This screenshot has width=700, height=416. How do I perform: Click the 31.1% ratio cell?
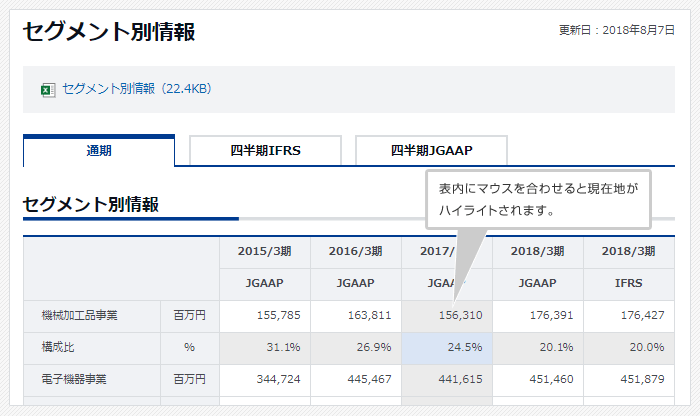pos(265,348)
